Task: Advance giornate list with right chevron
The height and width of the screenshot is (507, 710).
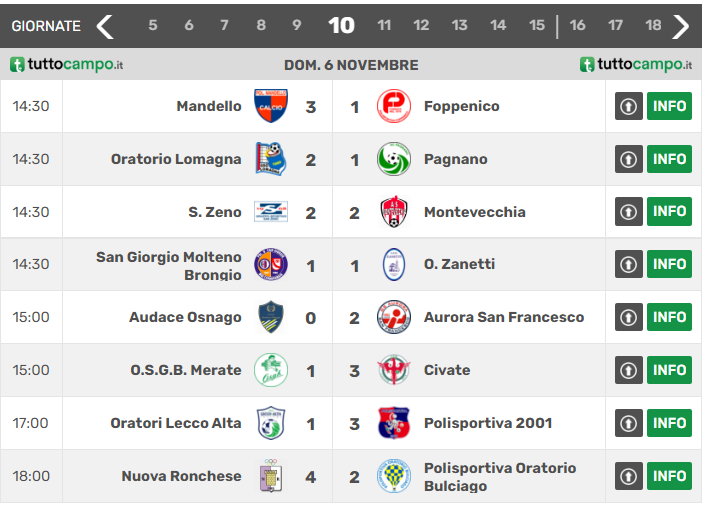Action: click(x=681, y=26)
